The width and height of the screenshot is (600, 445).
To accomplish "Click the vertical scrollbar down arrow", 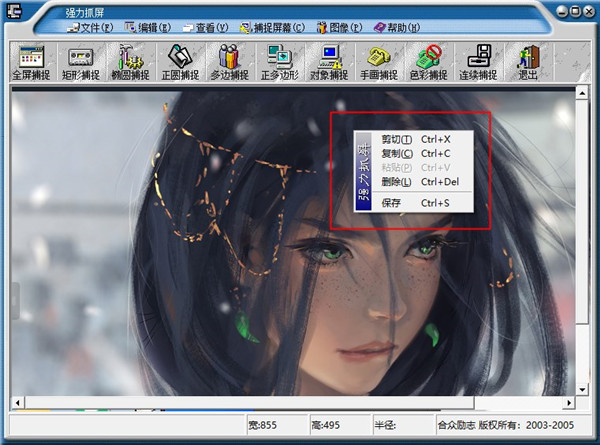I will click(582, 387).
